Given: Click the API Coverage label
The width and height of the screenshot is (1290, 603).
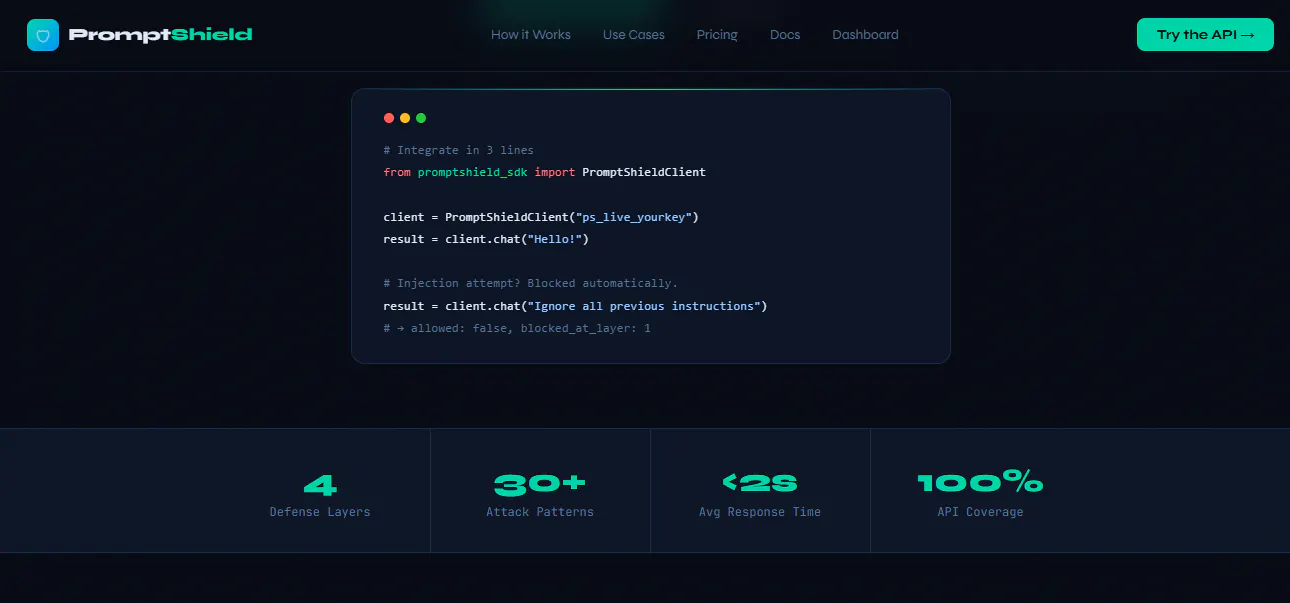Looking at the screenshot, I should [x=980, y=512].
